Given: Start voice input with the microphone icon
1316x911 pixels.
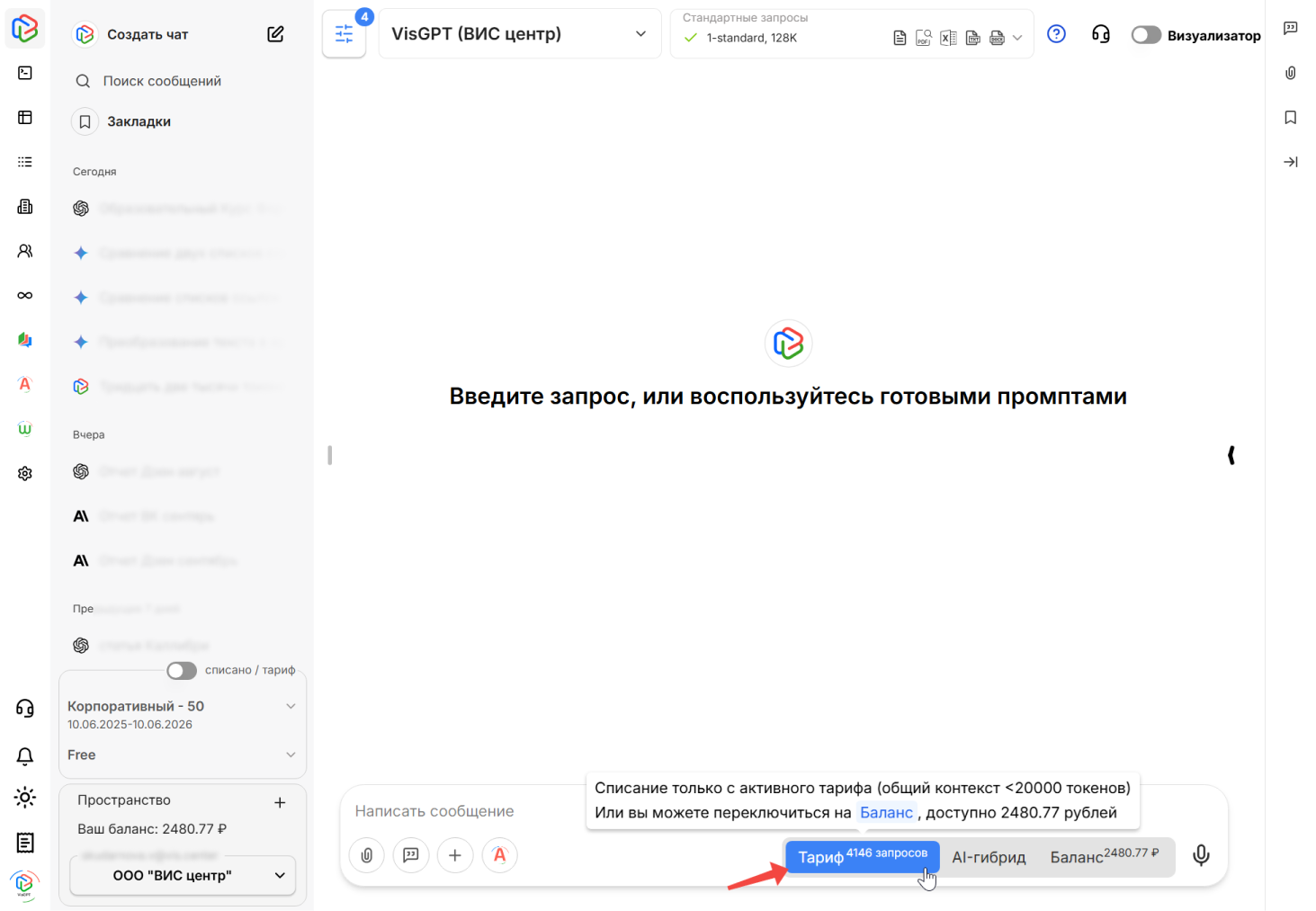Looking at the screenshot, I should [1201, 855].
